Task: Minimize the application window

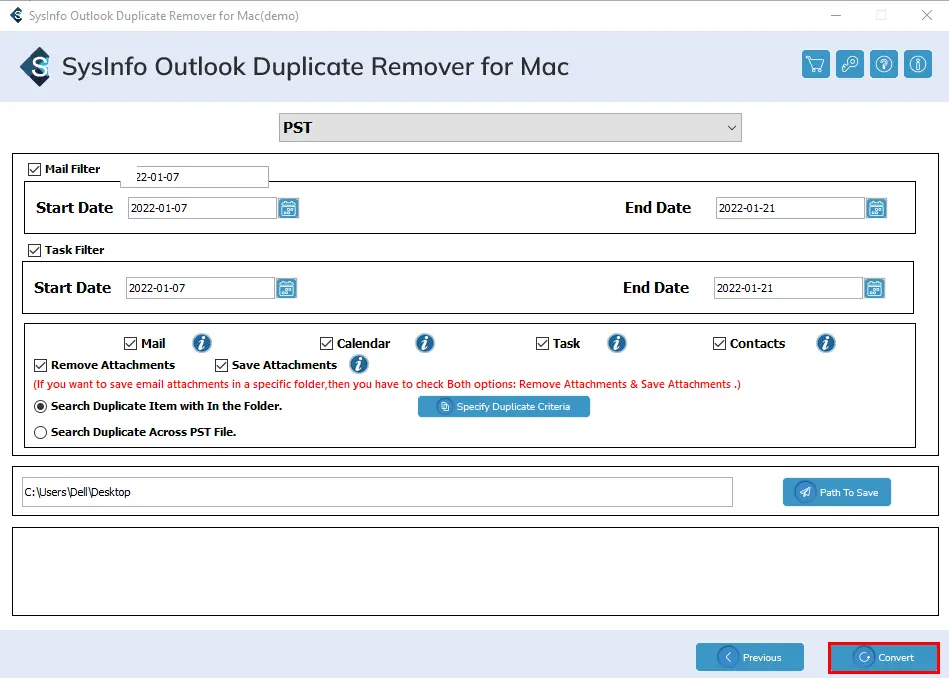Action: point(836,15)
